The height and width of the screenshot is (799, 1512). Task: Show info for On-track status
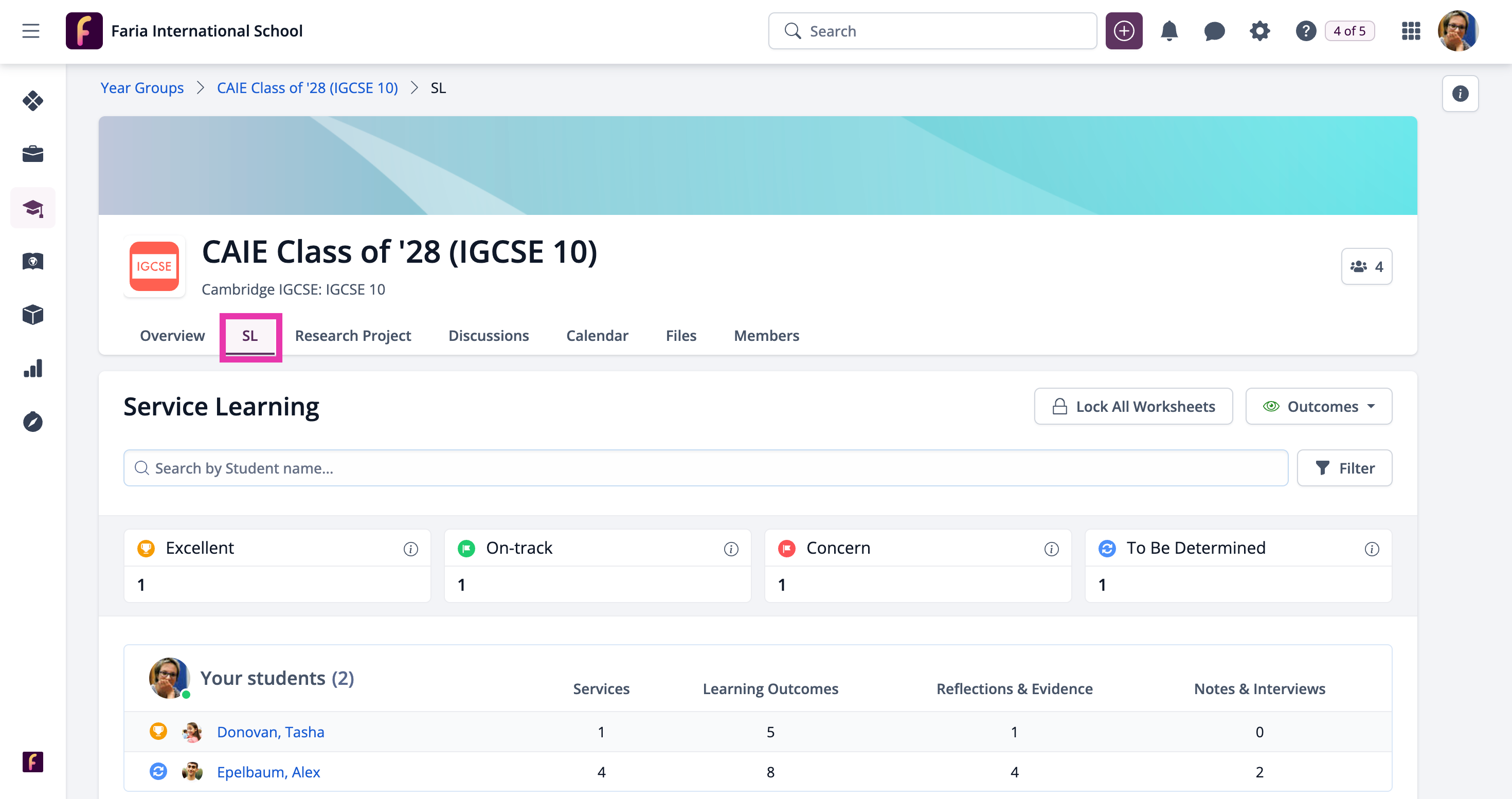tap(731, 549)
